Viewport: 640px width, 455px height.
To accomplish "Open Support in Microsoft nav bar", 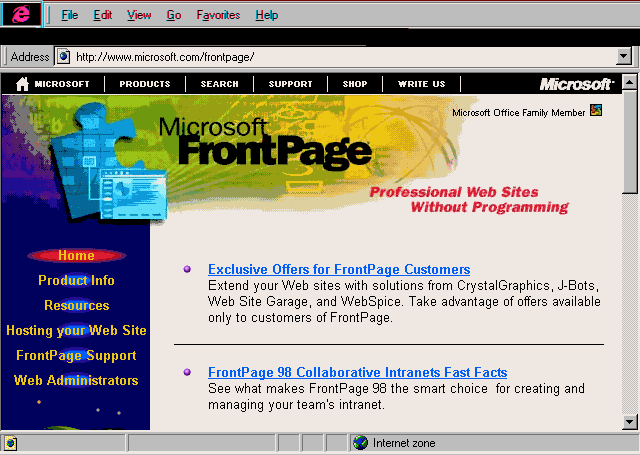I will click(x=290, y=84).
